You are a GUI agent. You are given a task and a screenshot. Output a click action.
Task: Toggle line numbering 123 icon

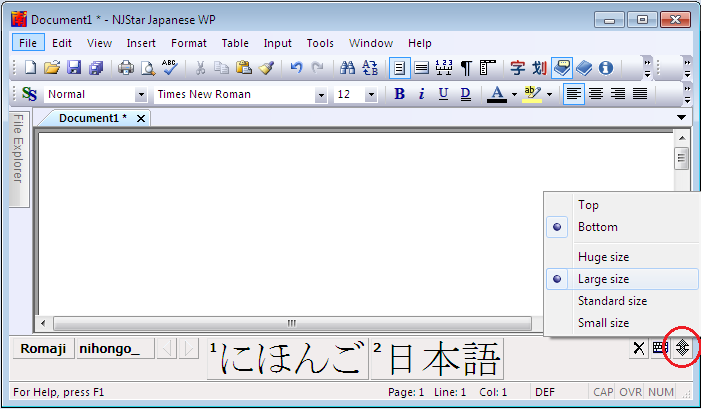click(x=443, y=68)
